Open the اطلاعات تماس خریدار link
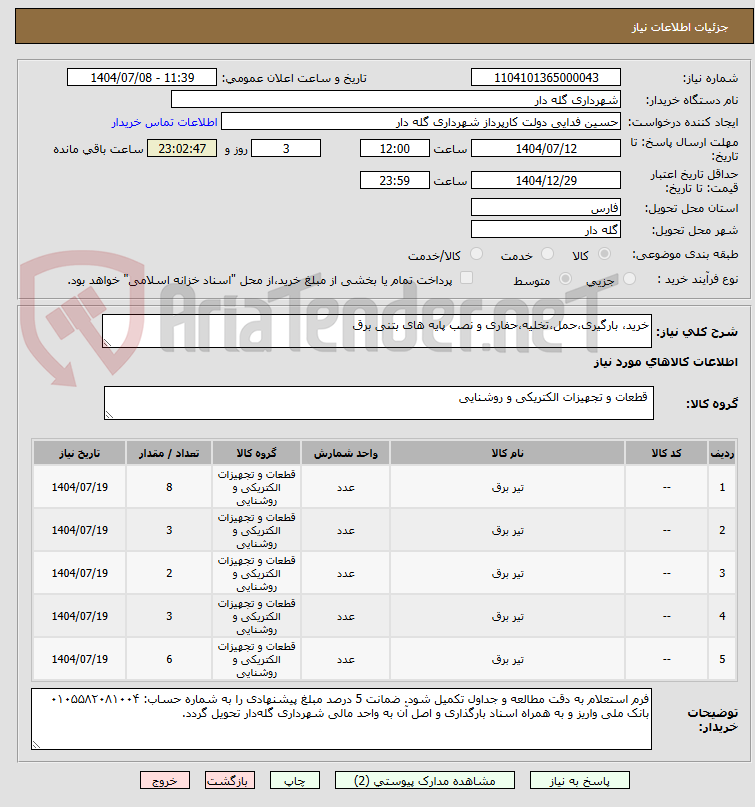The height and width of the screenshot is (807, 755). click(164, 122)
